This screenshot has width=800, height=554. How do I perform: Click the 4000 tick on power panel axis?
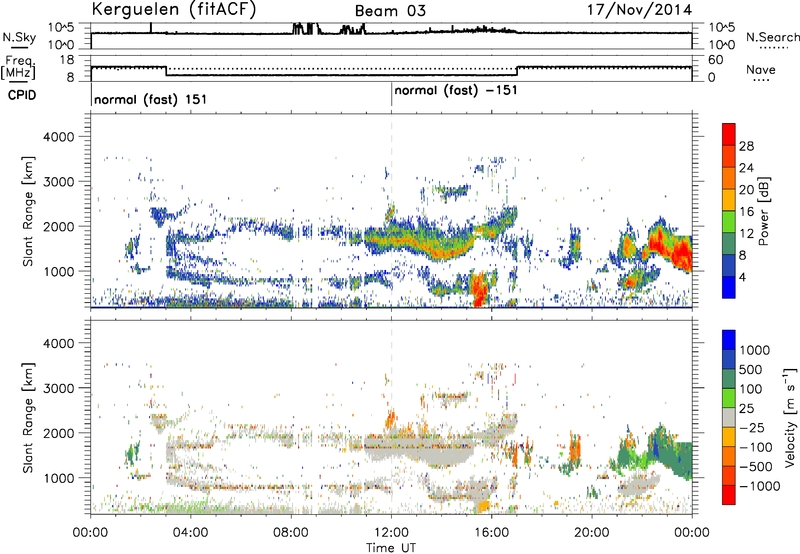pos(58,137)
